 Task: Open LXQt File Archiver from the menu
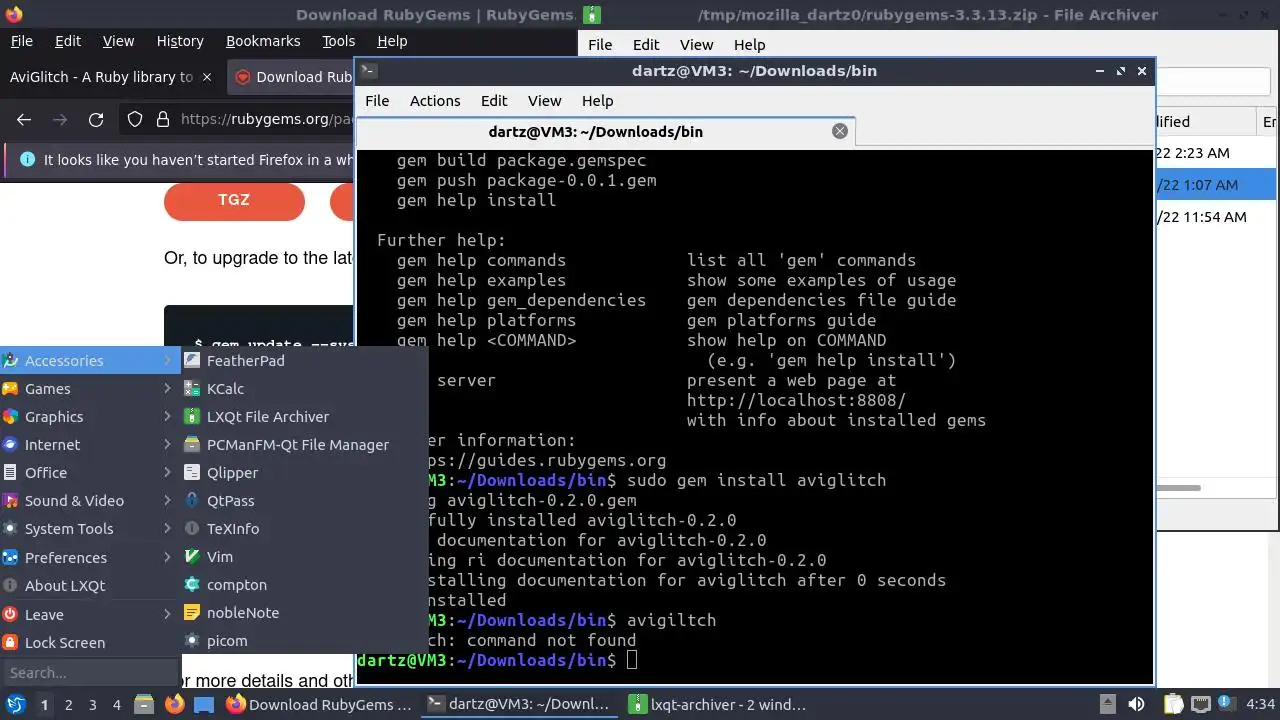tap(304, 417)
